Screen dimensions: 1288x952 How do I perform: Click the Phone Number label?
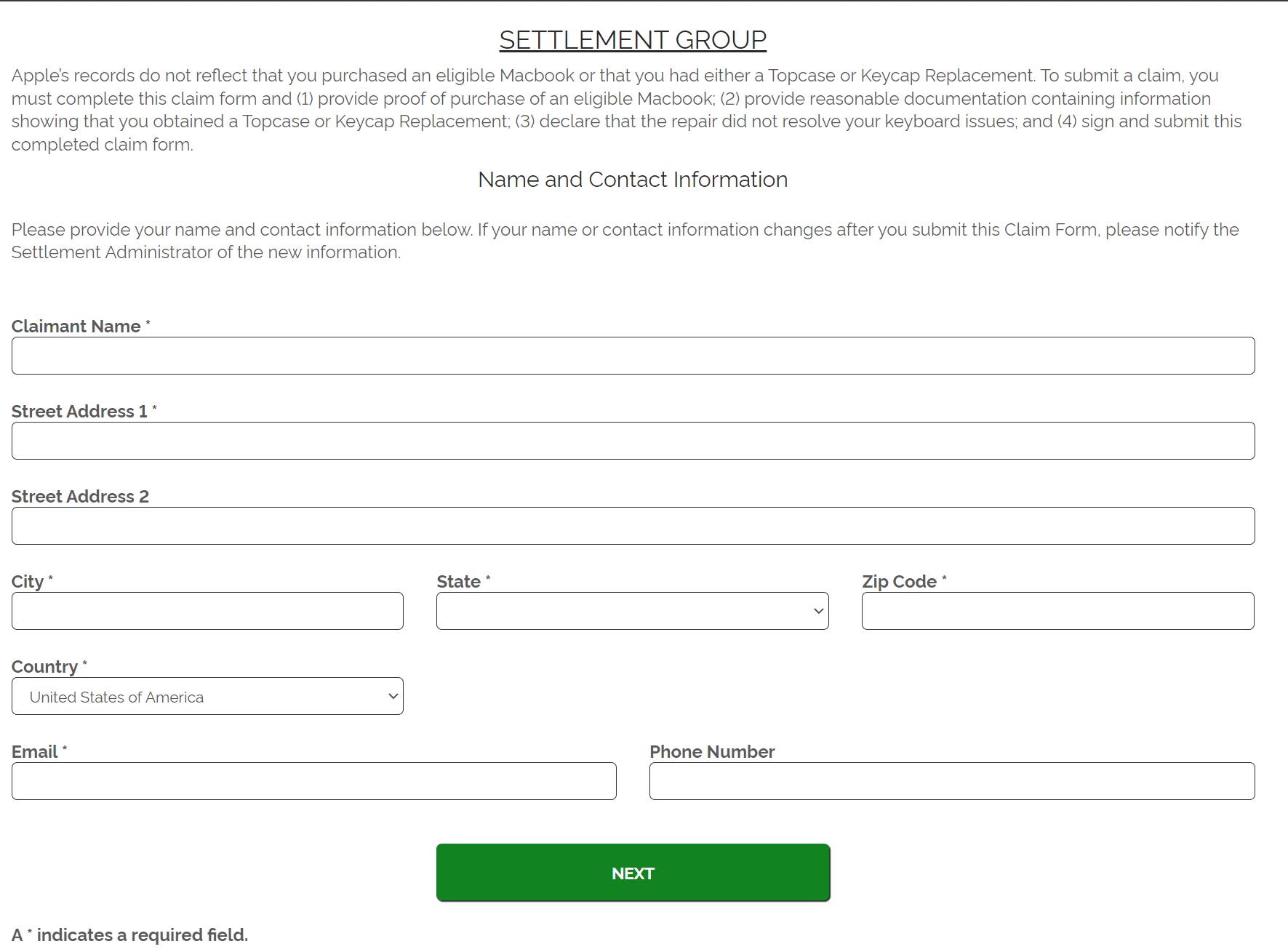(712, 752)
